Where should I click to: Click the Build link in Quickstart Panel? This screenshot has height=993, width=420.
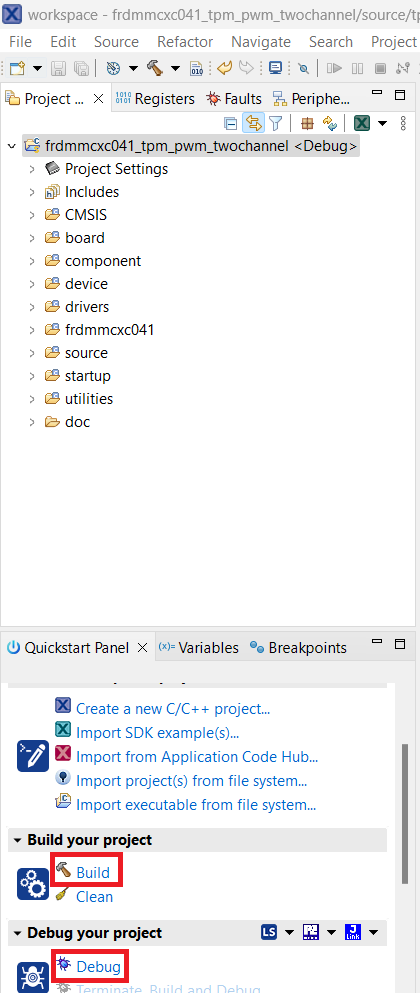92,873
